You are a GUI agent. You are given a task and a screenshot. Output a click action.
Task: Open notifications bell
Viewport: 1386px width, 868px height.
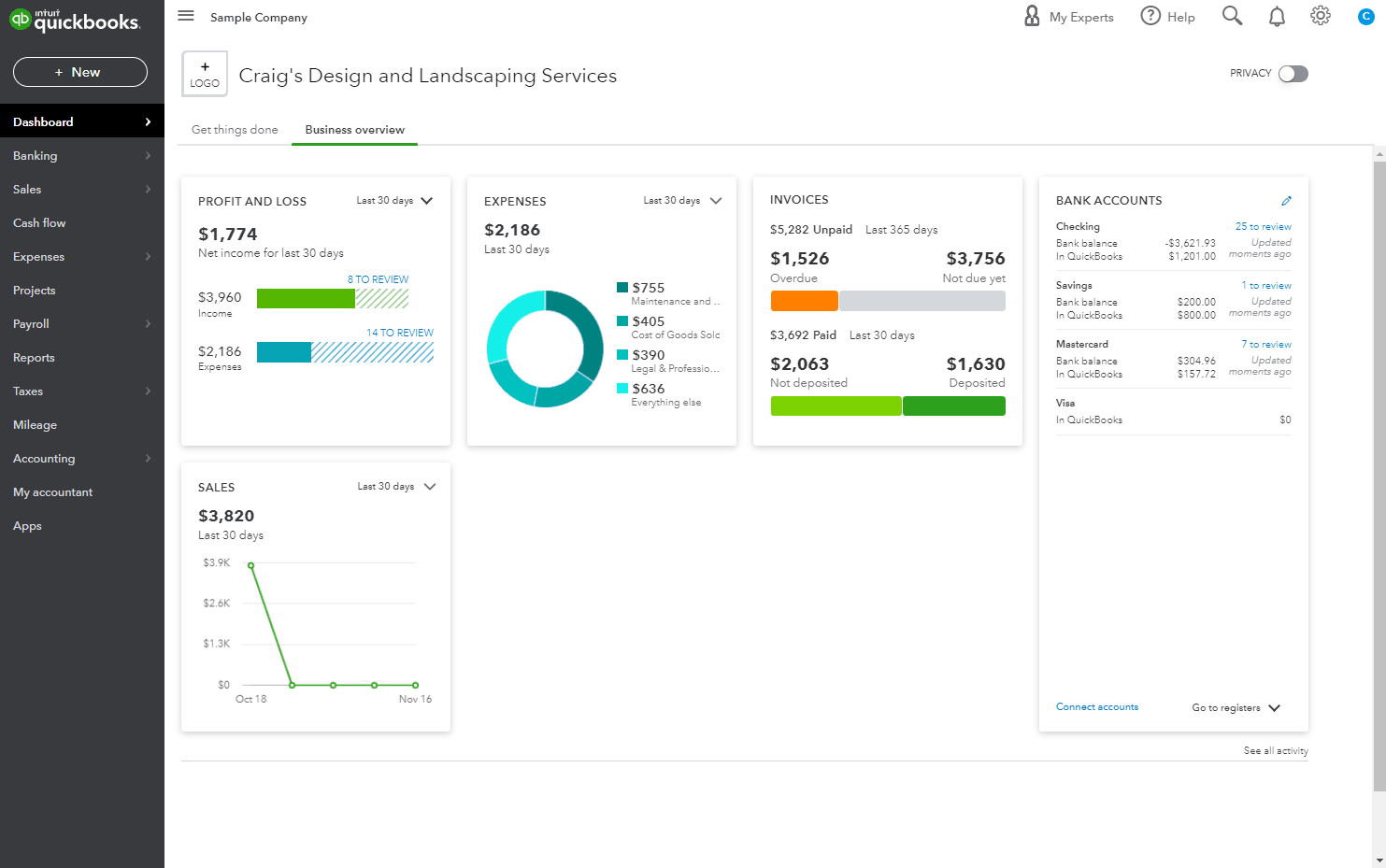point(1277,16)
